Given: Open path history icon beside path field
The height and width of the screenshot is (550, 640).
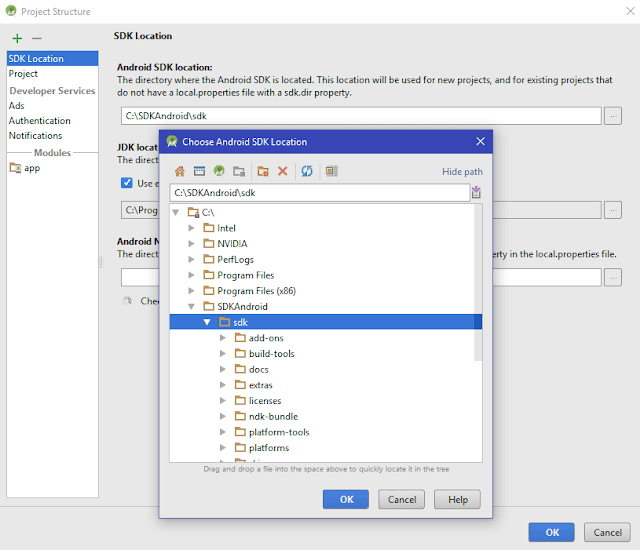Looking at the screenshot, I should pyautogui.click(x=476, y=192).
